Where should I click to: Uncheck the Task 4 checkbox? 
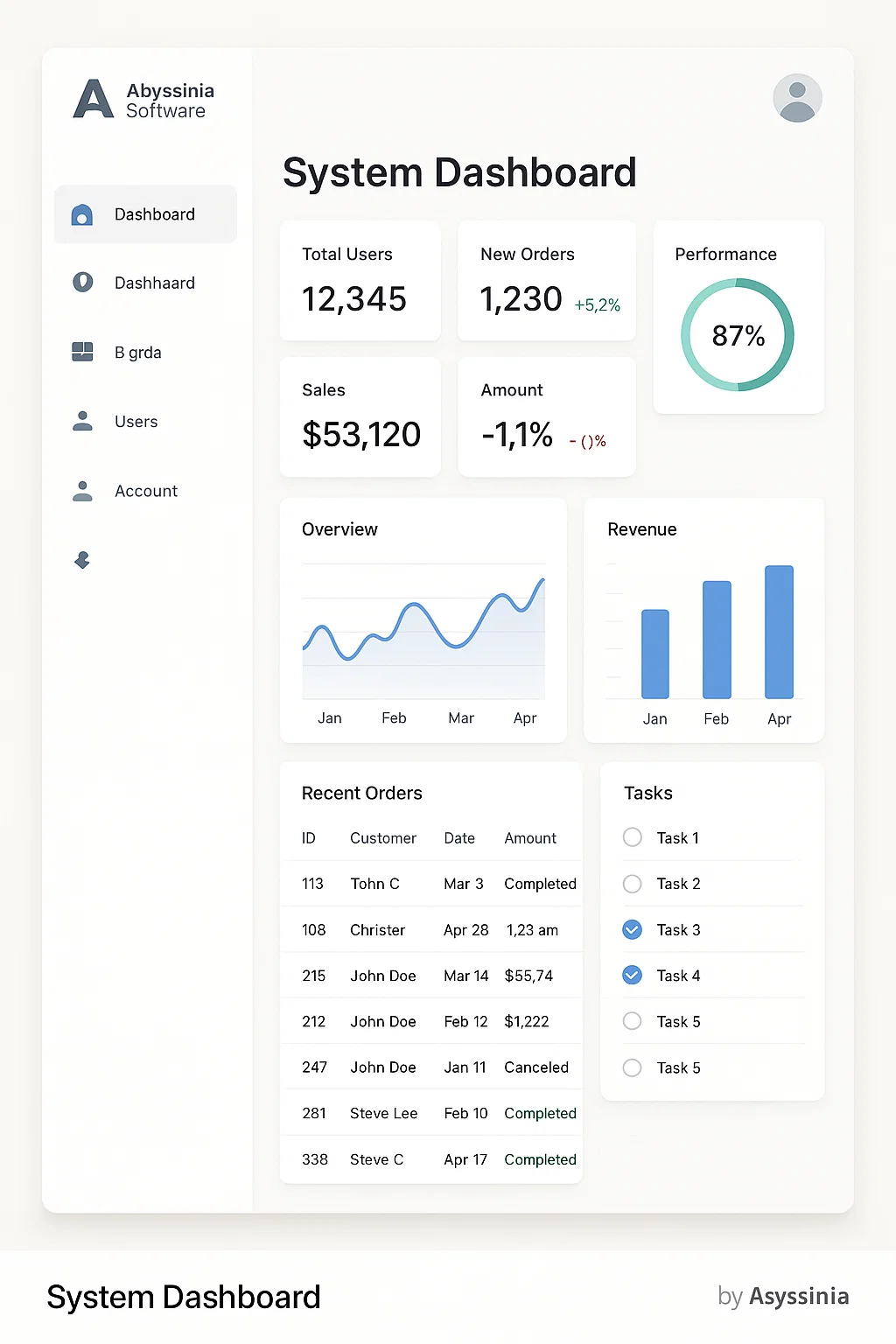pos(632,975)
